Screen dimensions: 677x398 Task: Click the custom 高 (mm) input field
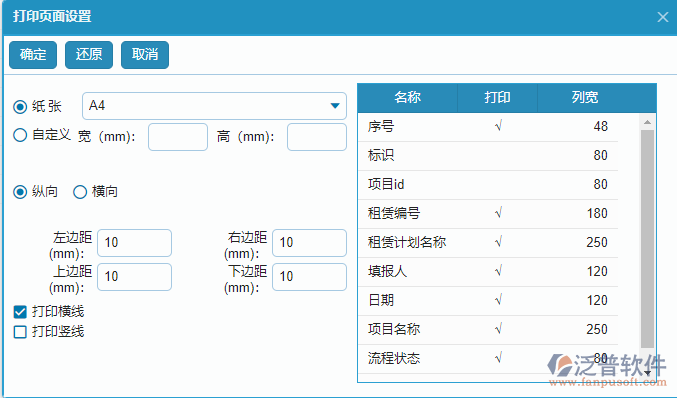click(317, 137)
